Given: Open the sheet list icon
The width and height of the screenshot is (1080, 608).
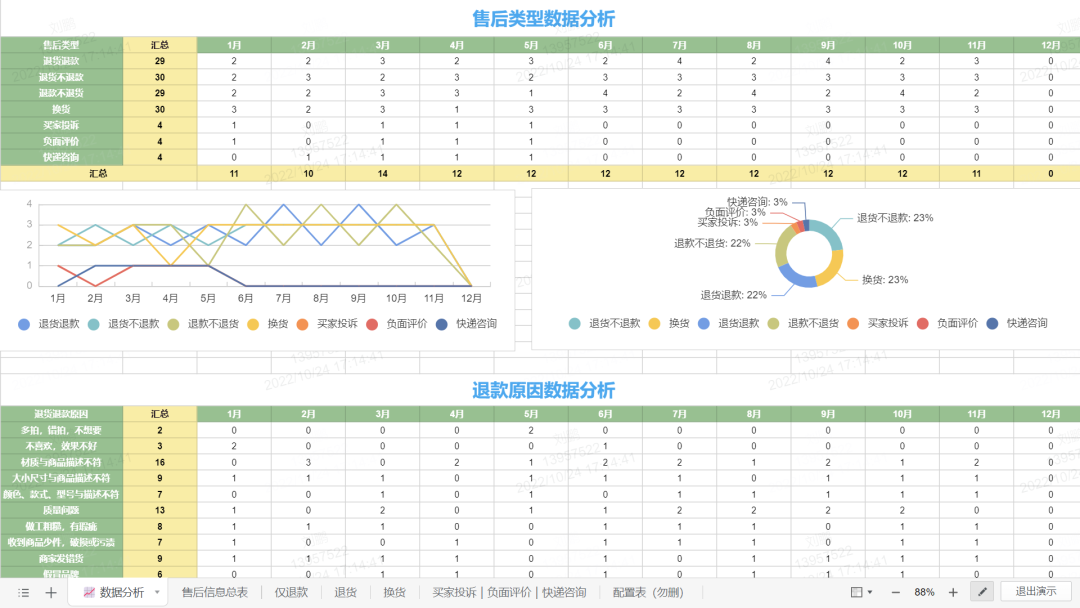Looking at the screenshot, I should coord(23,592).
